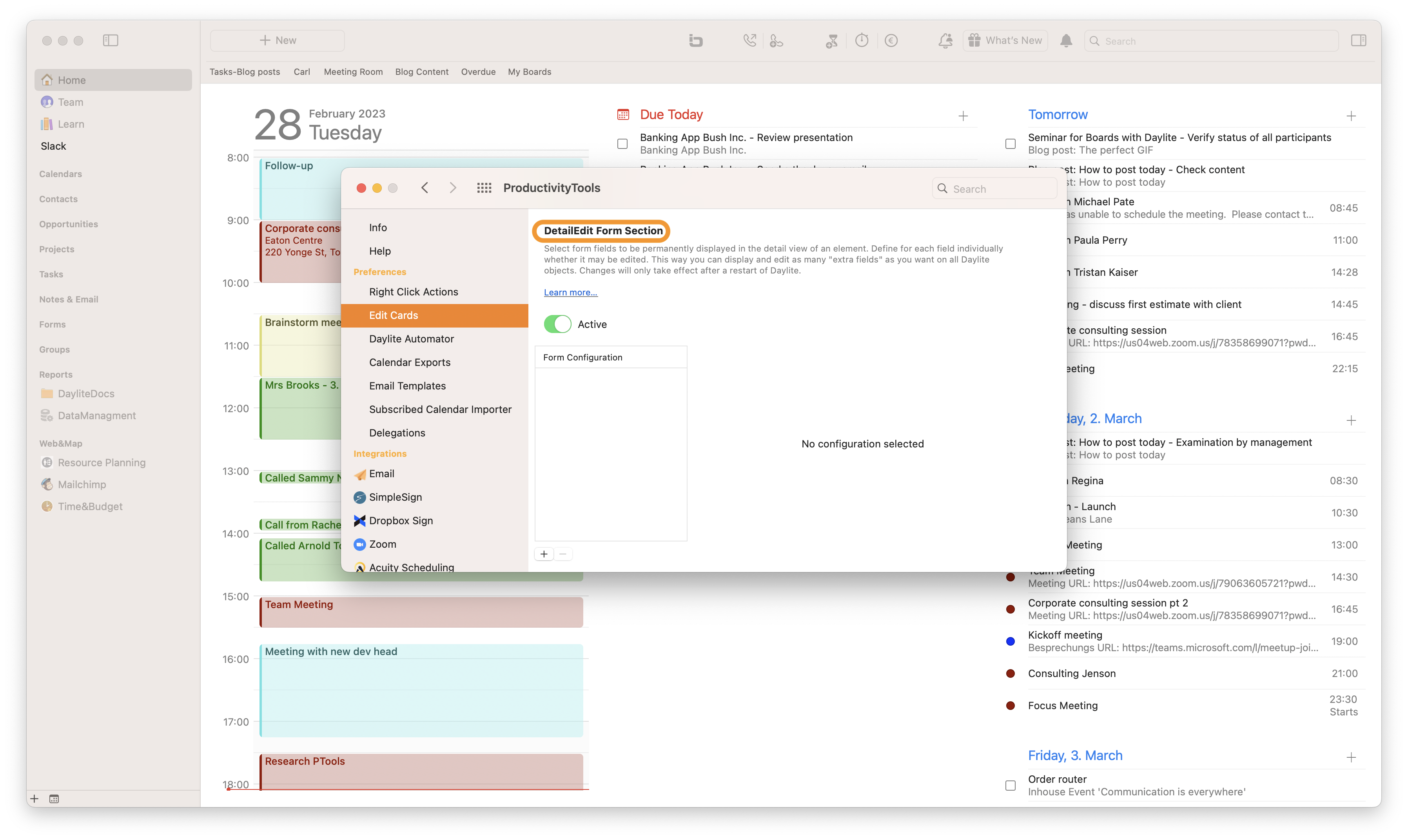Click the outgoing call phone icon
This screenshot has width=1408, height=840.
tap(749, 40)
